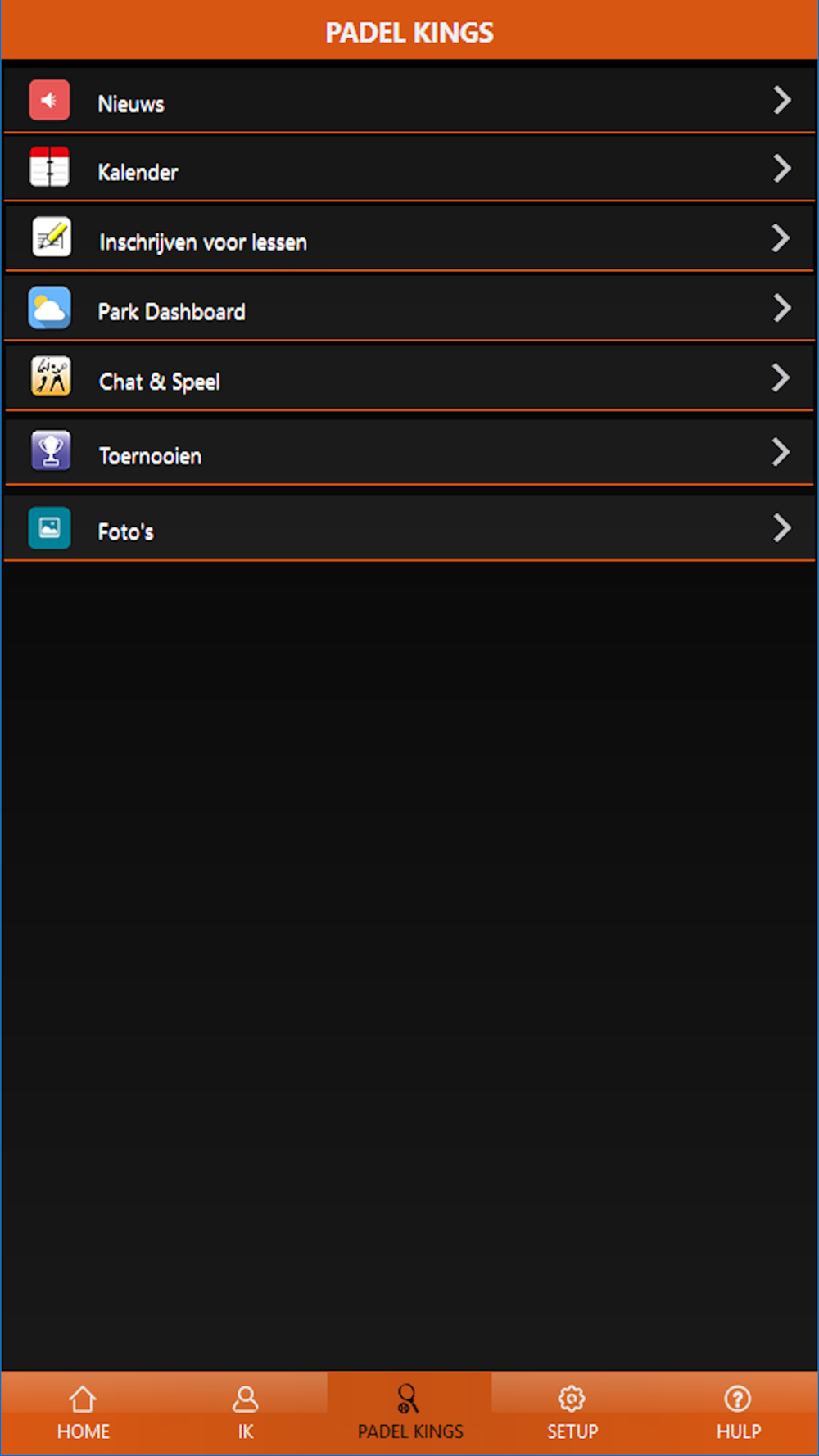Tap the racket icon above PADEL KINGS
The width and height of the screenshot is (819, 1456).
[408, 1399]
